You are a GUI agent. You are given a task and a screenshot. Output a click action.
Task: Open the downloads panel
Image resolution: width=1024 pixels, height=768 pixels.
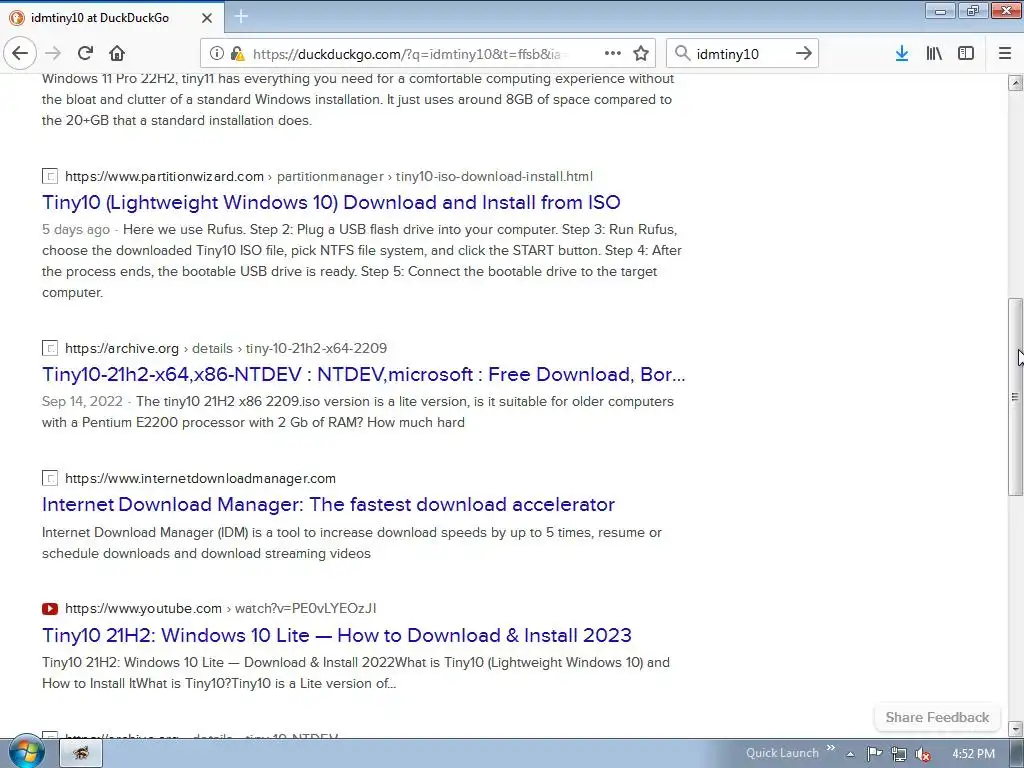pos(902,54)
